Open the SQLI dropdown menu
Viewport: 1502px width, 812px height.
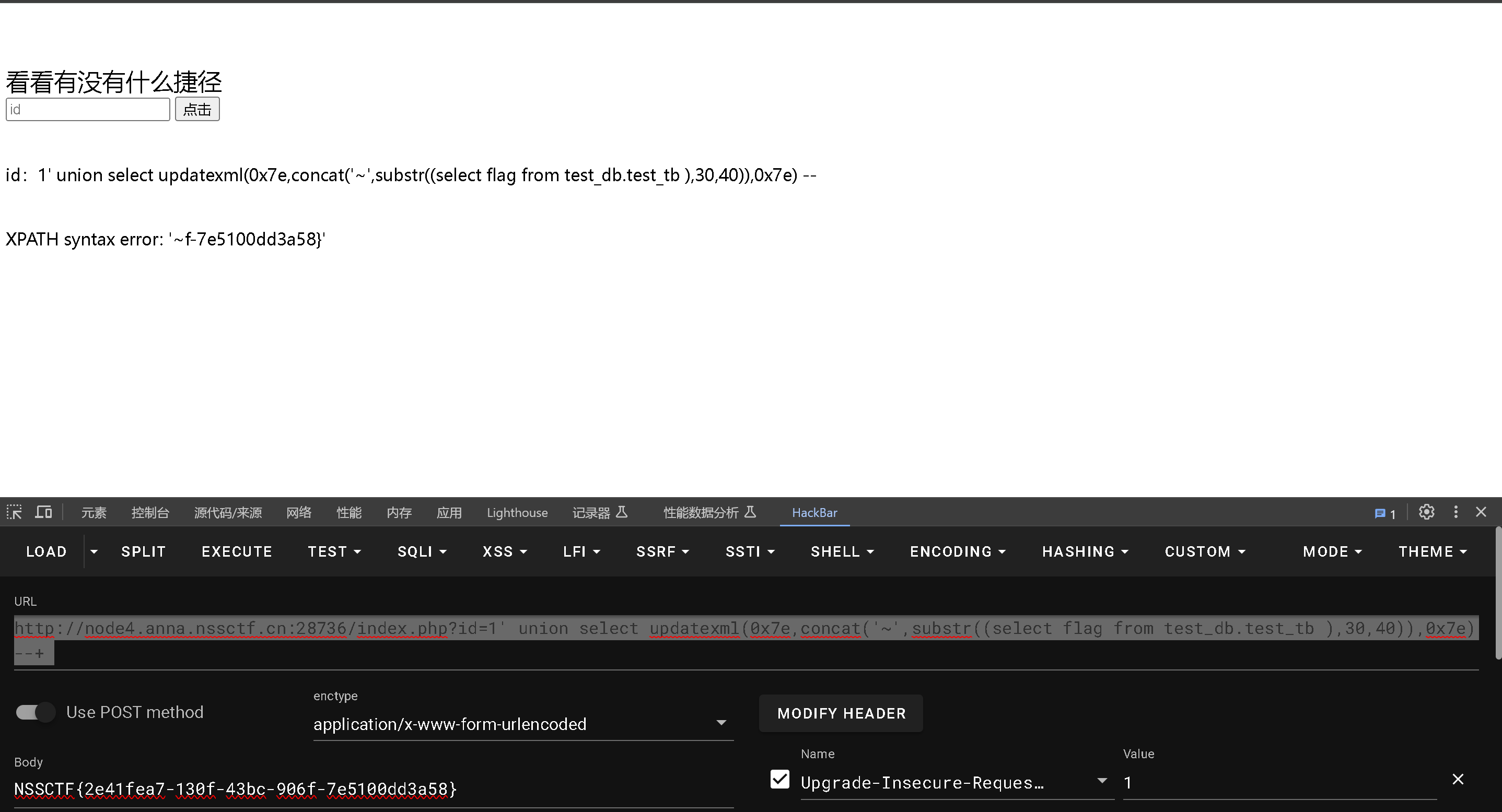[x=422, y=551]
